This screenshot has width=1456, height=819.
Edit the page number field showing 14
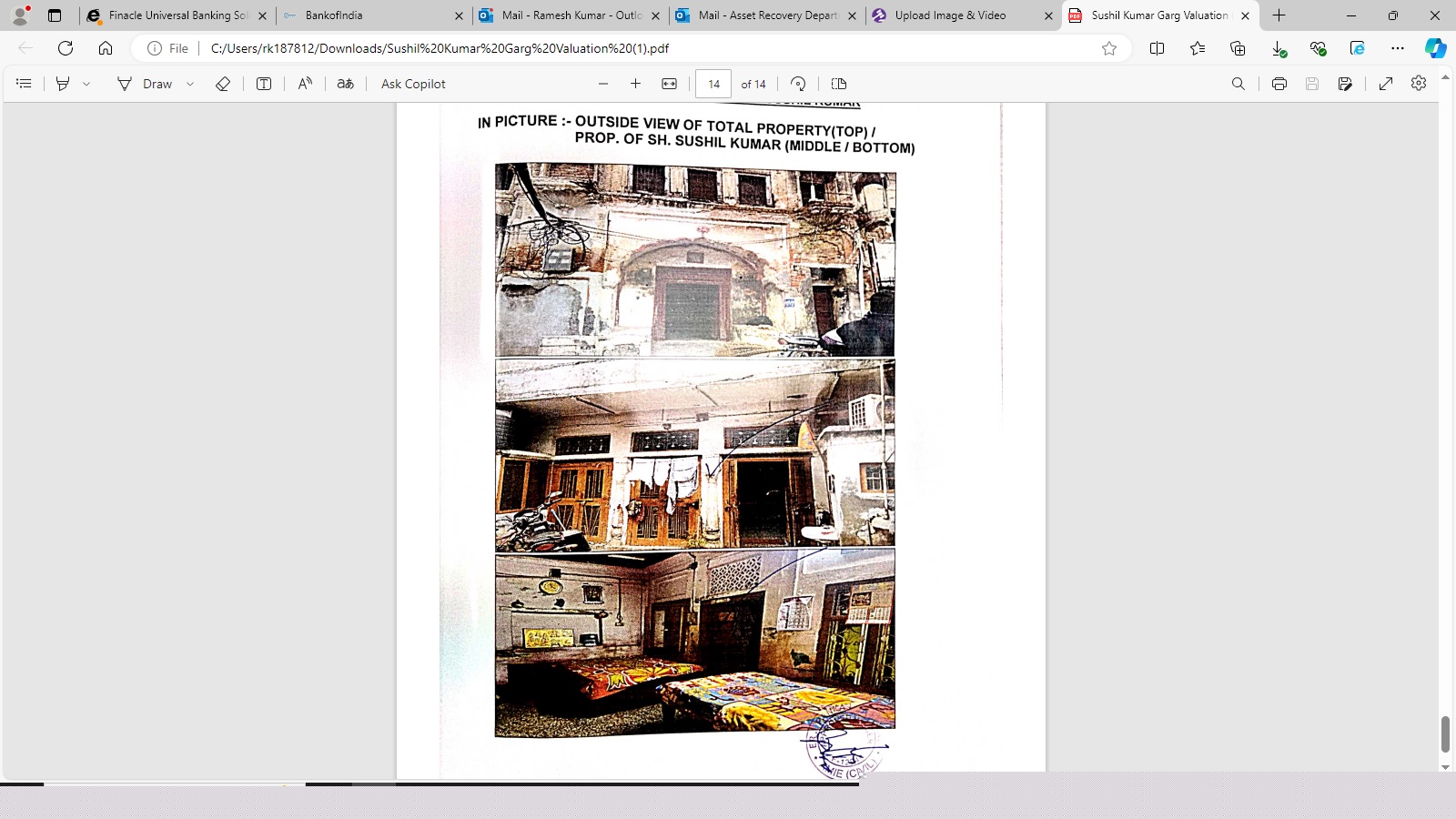tap(713, 84)
